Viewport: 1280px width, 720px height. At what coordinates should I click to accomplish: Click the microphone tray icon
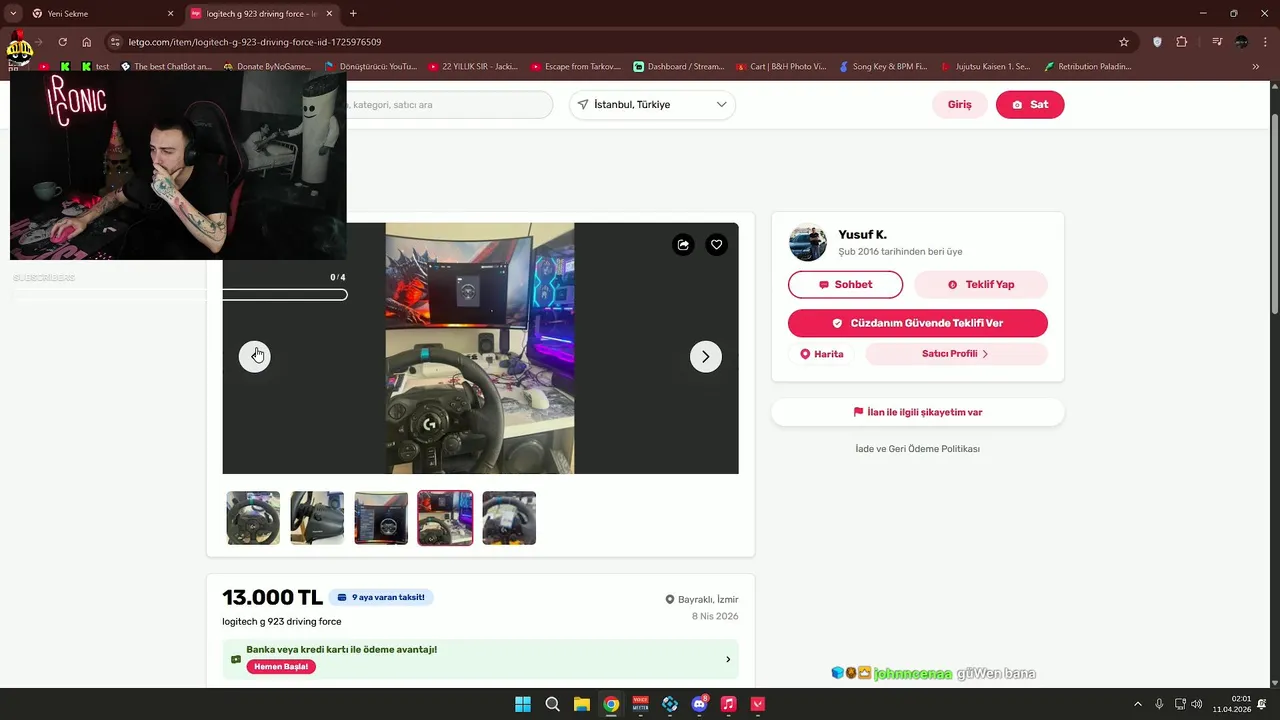point(1159,704)
